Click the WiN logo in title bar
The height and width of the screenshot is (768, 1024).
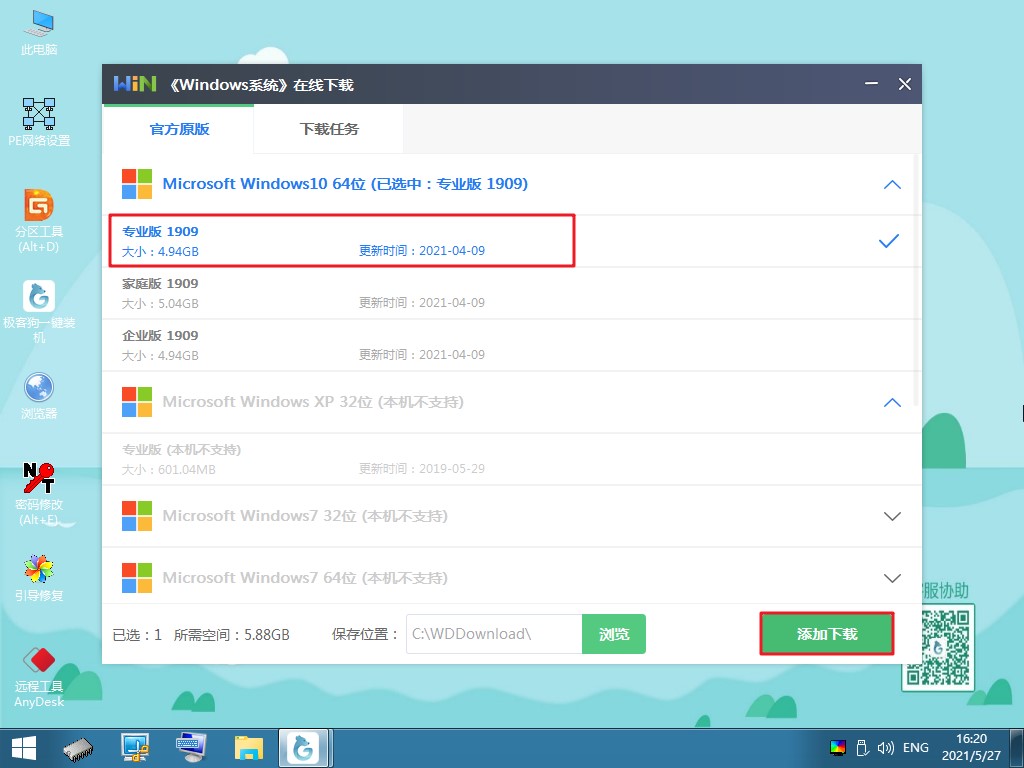tap(135, 84)
